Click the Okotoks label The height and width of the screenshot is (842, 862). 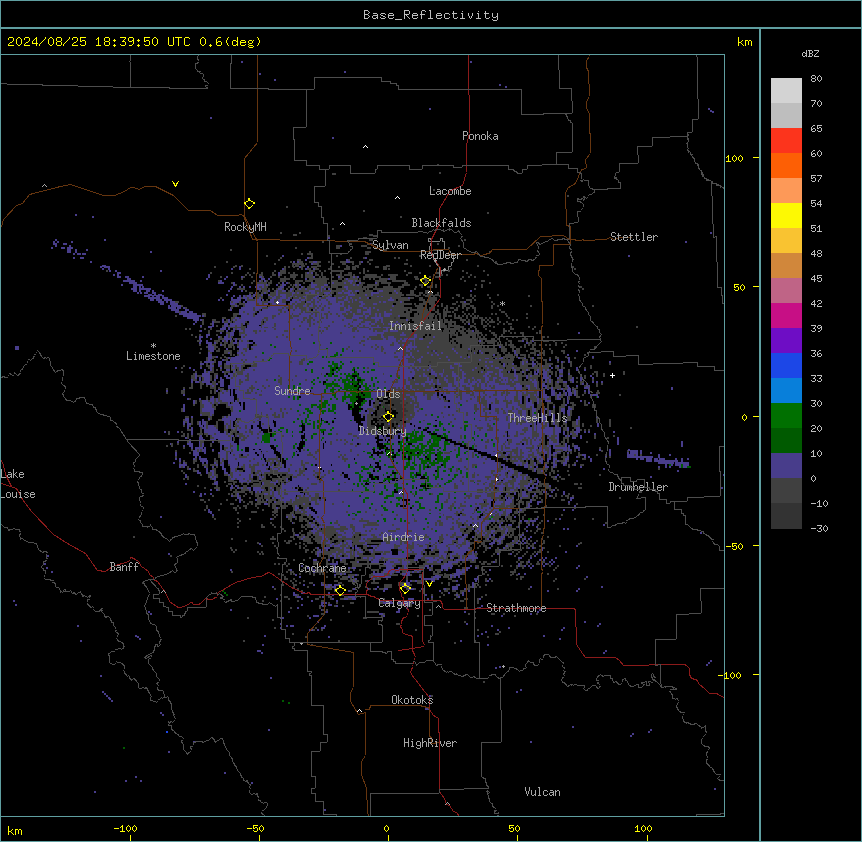tap(412, 700)
